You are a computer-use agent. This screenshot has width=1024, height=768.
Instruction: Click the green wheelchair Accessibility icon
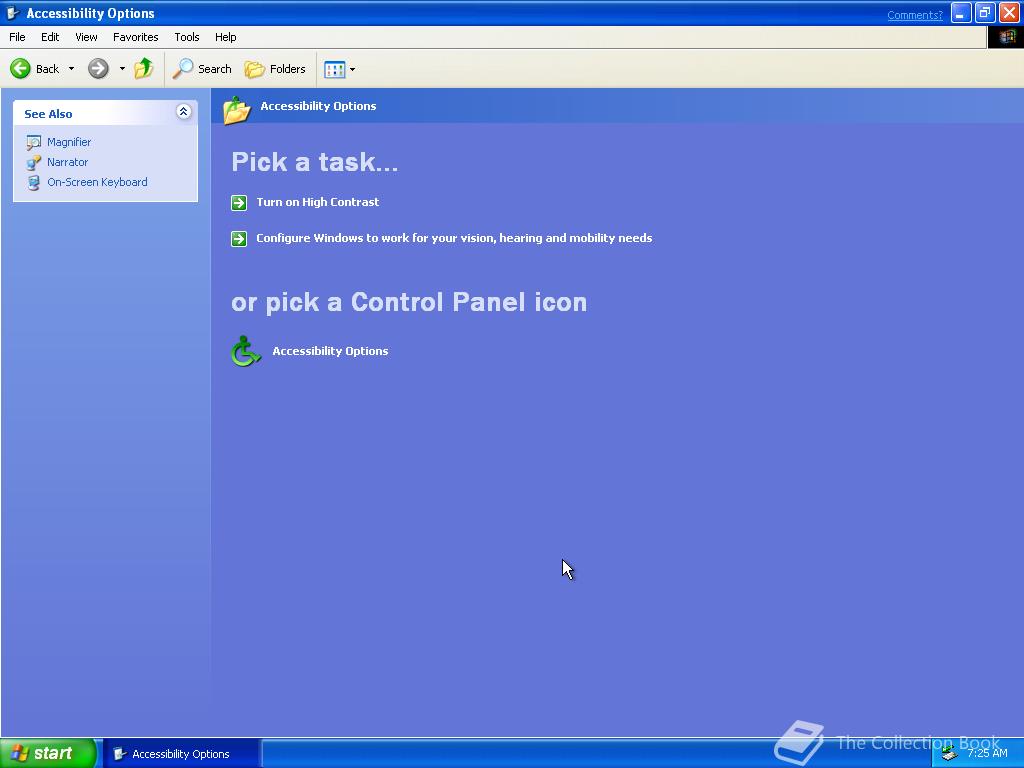point(246,351)
